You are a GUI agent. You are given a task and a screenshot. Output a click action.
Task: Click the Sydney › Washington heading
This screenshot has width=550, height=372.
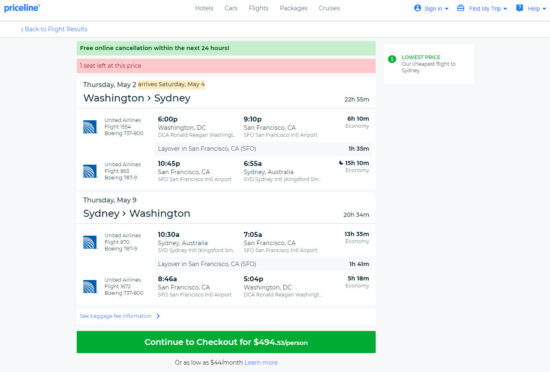[x=137, y=214]
